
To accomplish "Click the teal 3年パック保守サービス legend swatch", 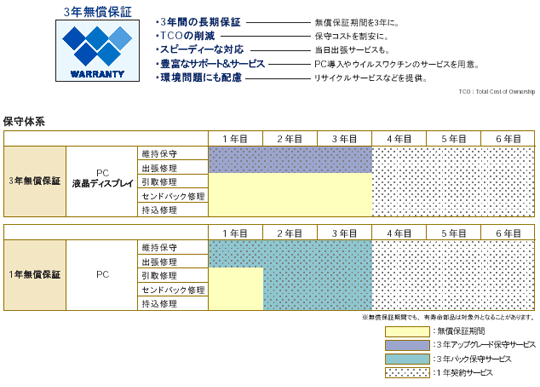I will pyautogui.click(x=407, y=359).
